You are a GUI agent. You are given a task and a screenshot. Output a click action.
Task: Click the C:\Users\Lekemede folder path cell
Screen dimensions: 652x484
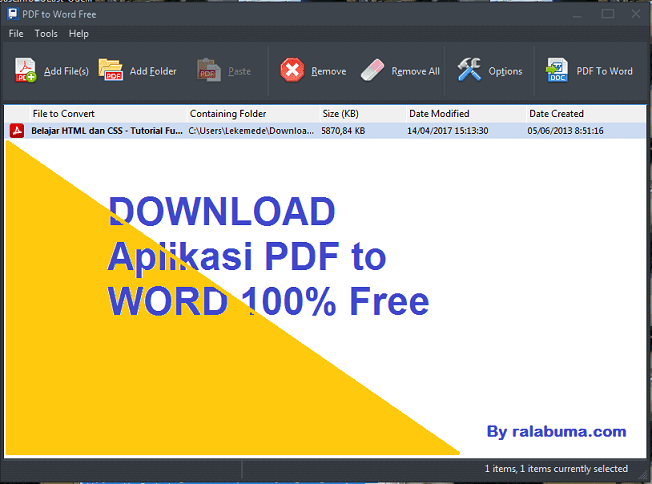[x=251, y=131]
